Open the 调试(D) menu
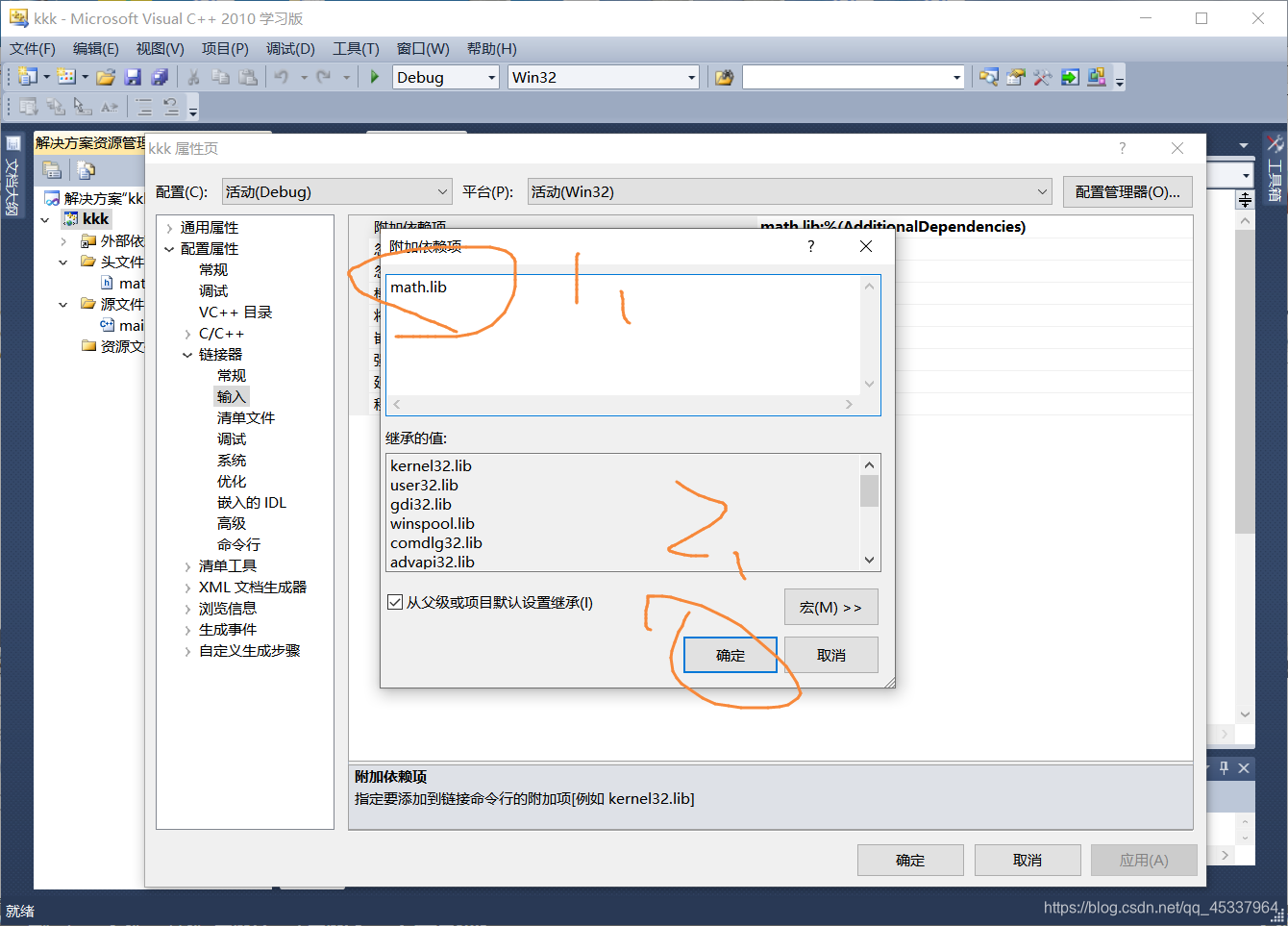The height and width of the screenshot is (926, 1288). pyautogui.click(x=290, y=48)
